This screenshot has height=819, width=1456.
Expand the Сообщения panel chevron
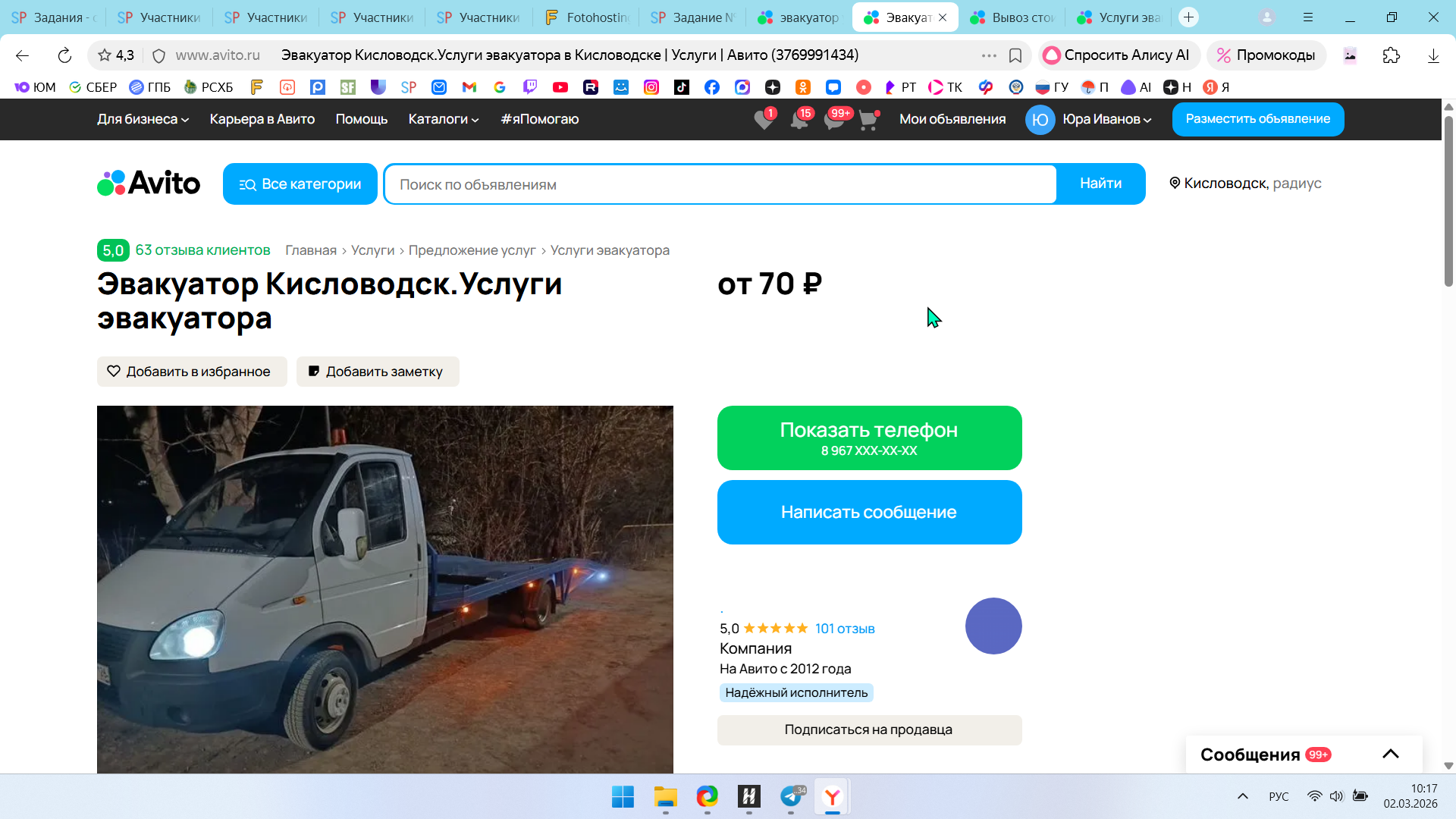click(x=1390, y=754)
